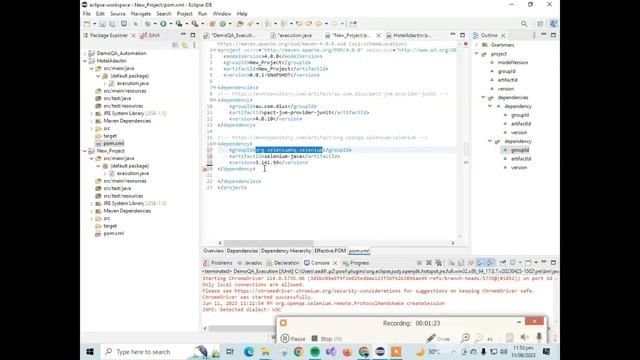The height and width of the screenshot is (360, 640).
Task: Open Chrome icon on Windows taskbar
Action: pos(298,351)
